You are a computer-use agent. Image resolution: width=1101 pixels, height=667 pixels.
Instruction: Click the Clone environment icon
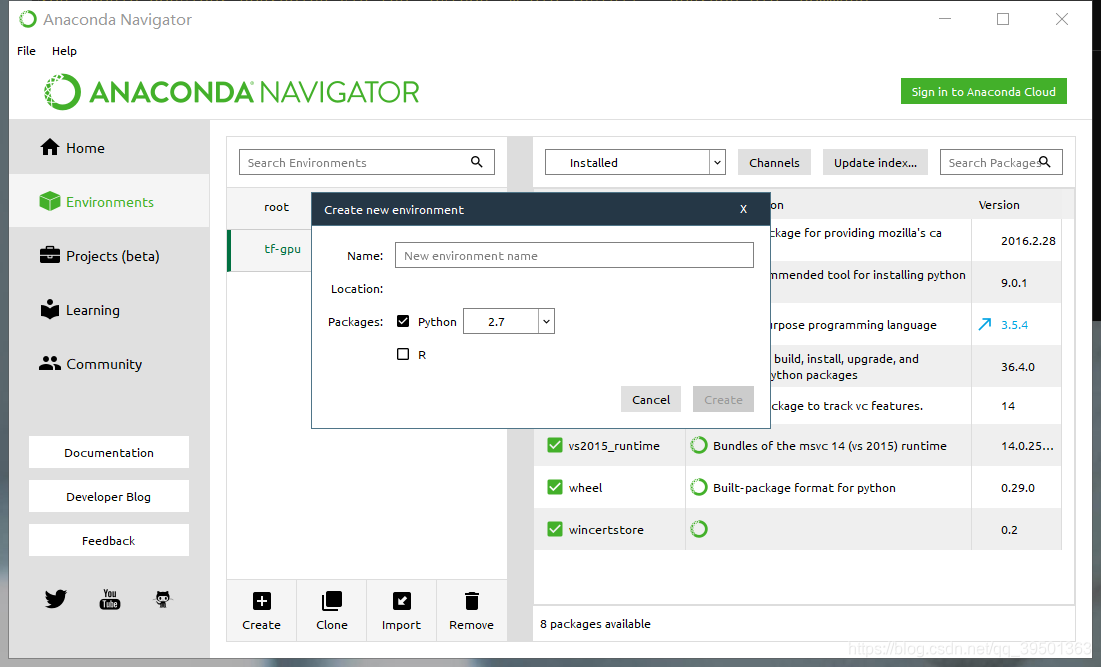[331, 601]
